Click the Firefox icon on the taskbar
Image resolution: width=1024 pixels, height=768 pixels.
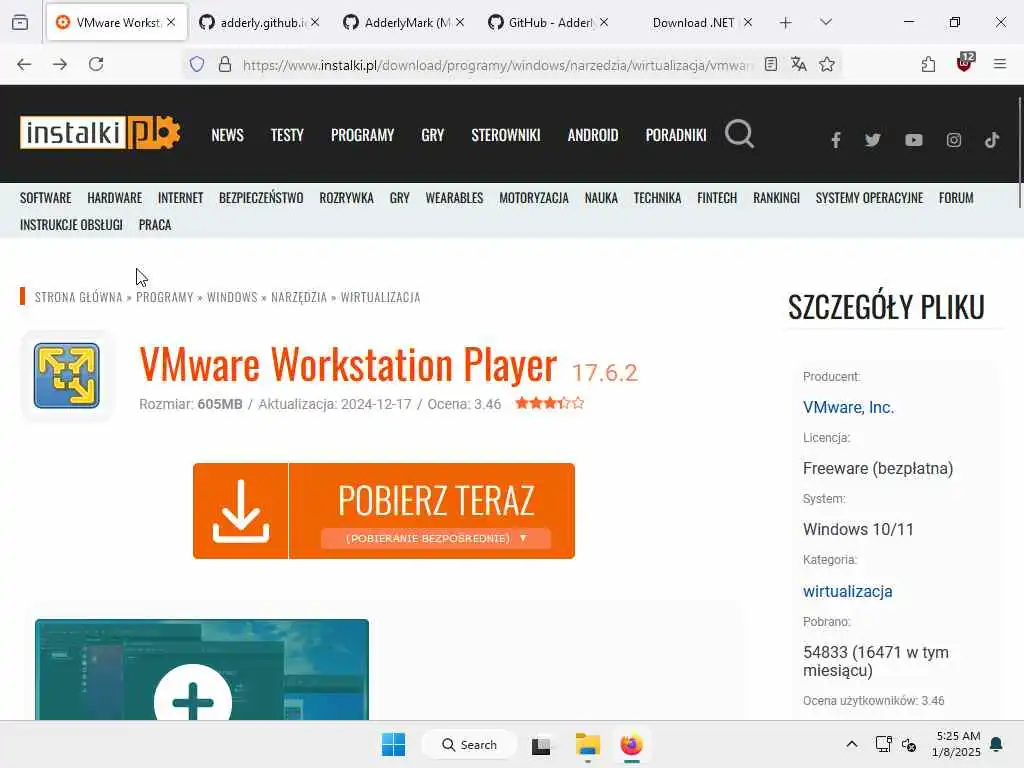(x=632, y=744)
